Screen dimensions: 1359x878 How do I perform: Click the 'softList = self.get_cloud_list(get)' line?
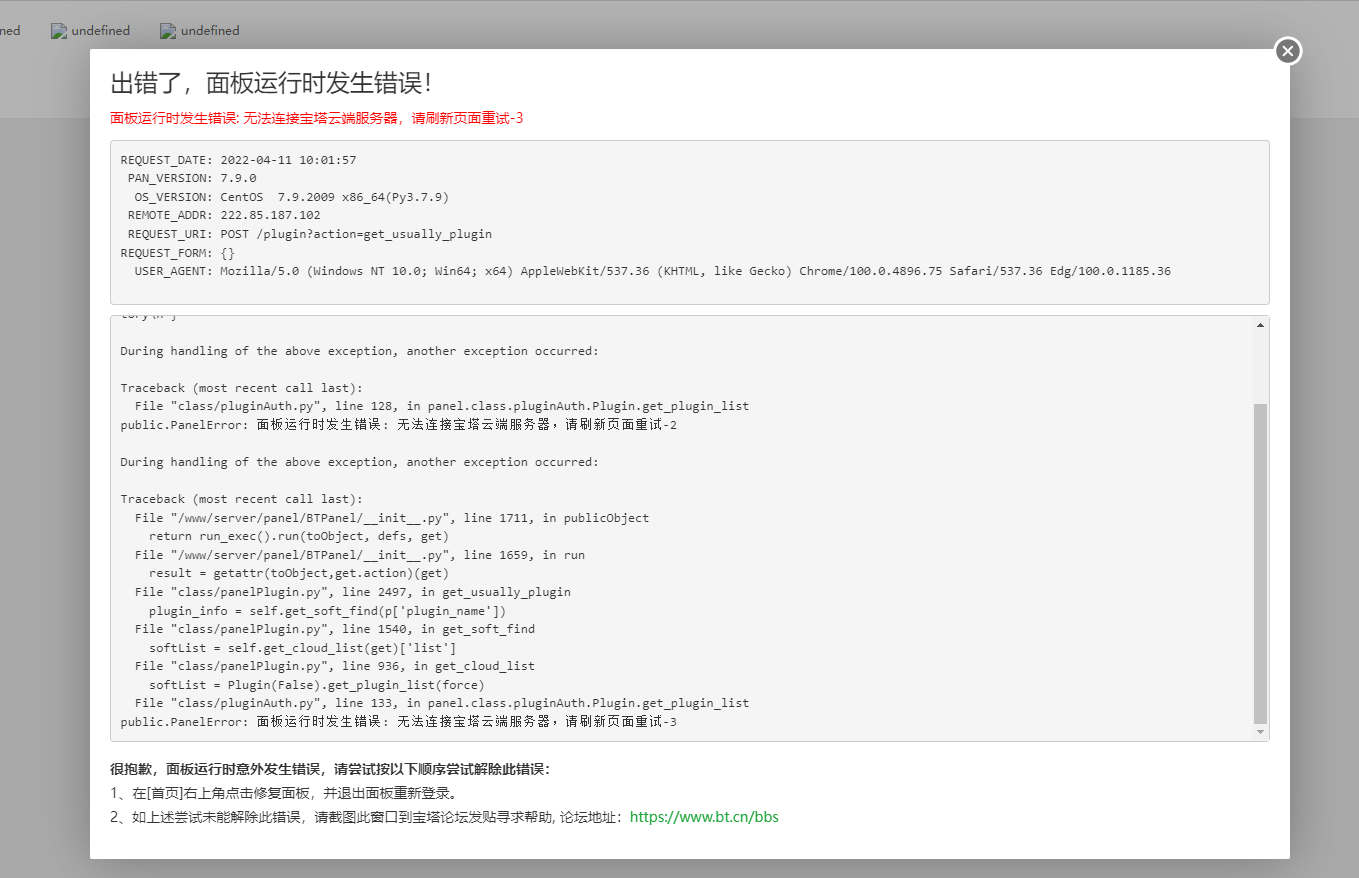(303, 647)
